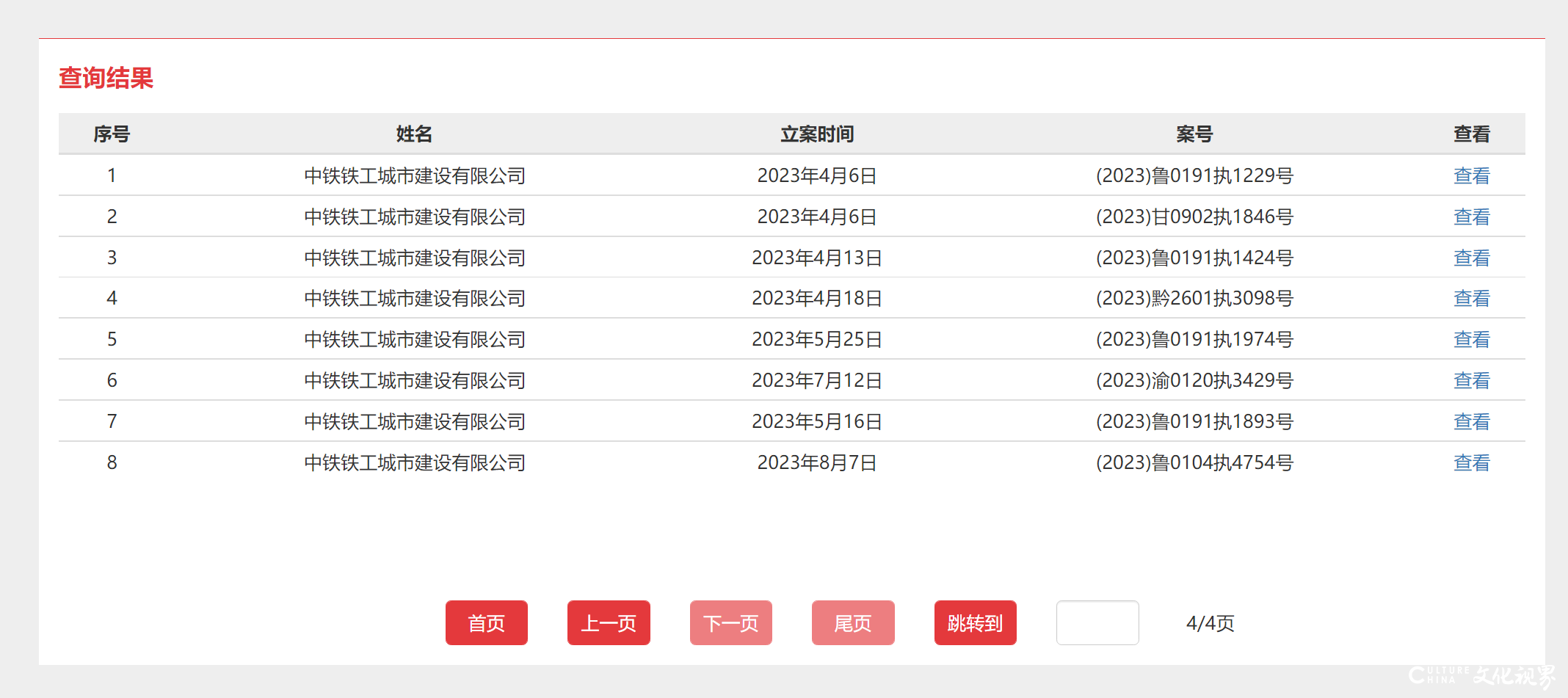
Task: Click the 尾页 last page button
Action: [853, 622]
